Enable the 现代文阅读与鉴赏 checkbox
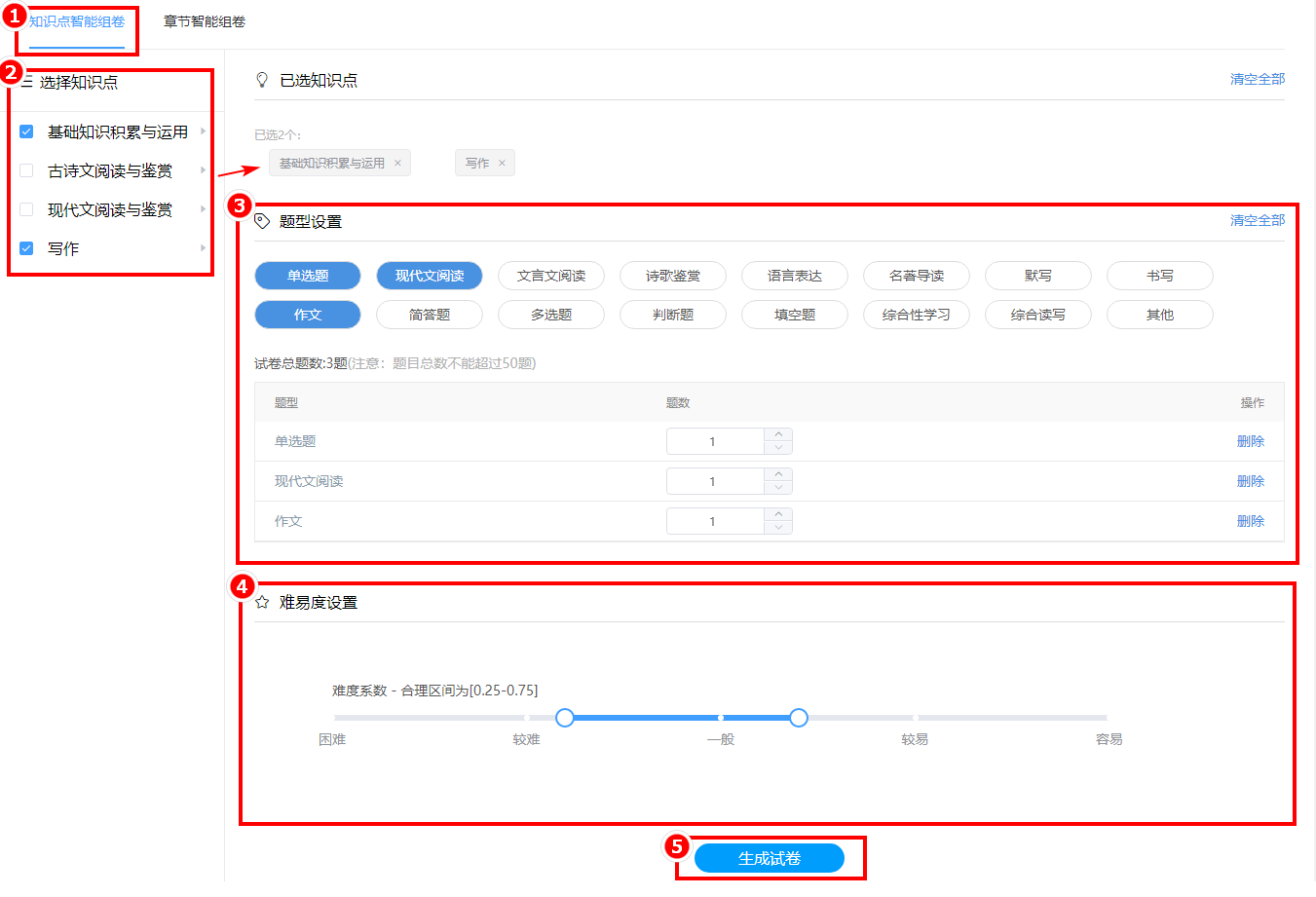The image size is (1316, 897). coord(26,209)
